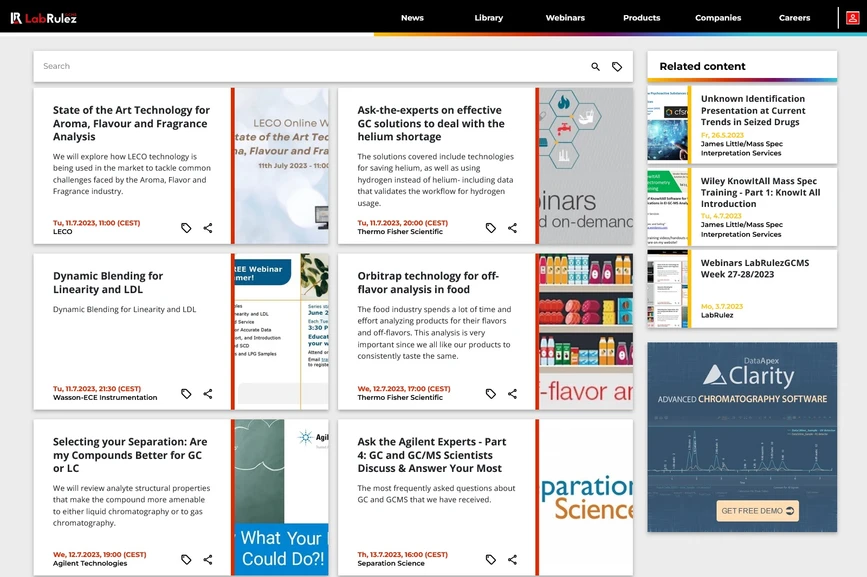Screen dimensions: 867x577
Task: Click the Agilent chalkboard thumbnail
Action: click(x=281, y=497)
